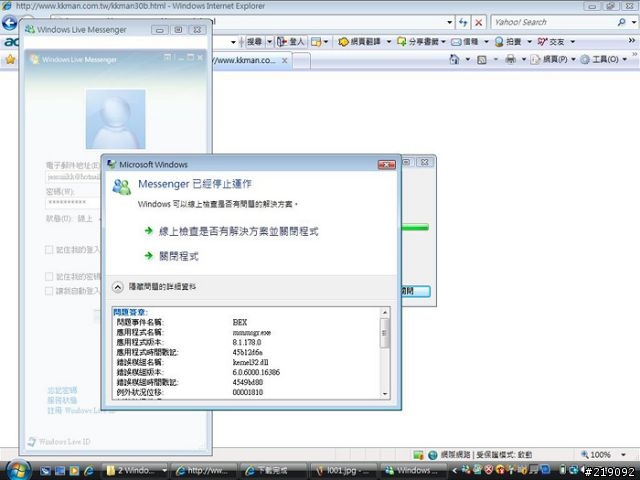The width and height of the screenshot is (640, 480).
Task: Click the 關閉程式 option
Action: point(178,256)
